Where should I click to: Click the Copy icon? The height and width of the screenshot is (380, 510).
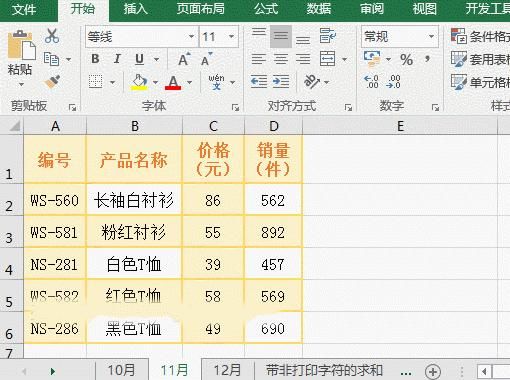pyautogui.click(x=51, y=59)
